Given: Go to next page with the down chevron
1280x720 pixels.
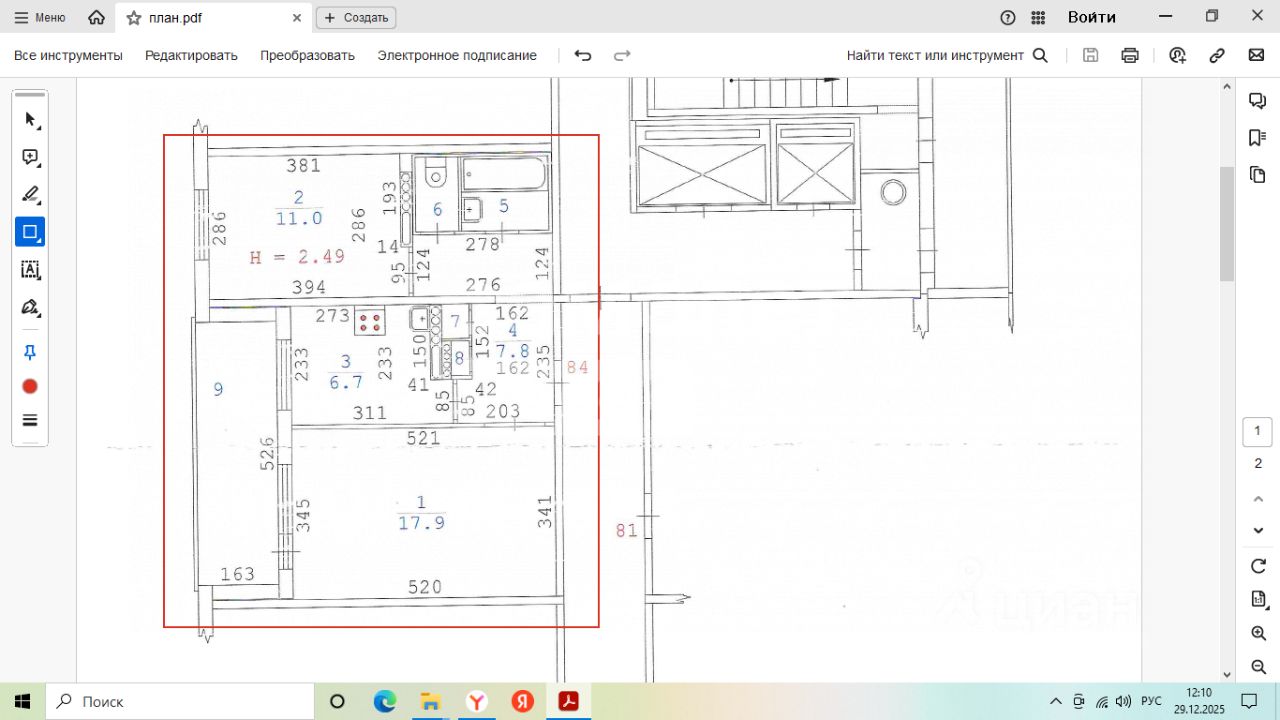Looking at the screenshot, I should point(1258,530).
